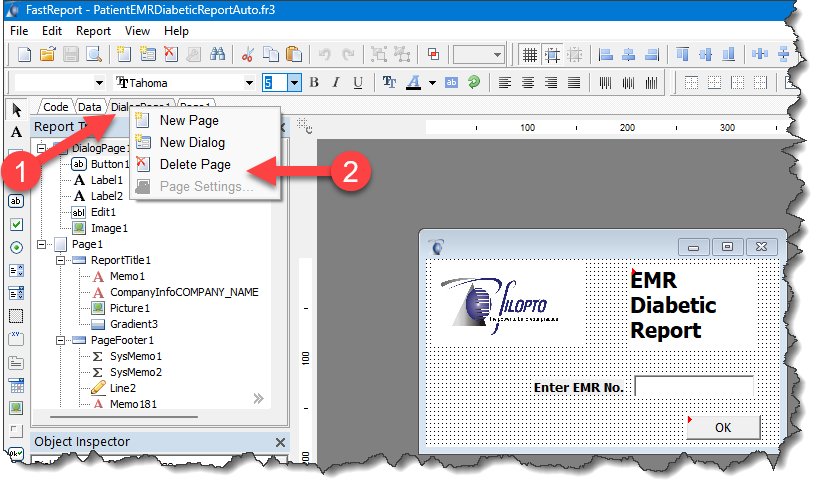This screenshot has width=827, height=496.
Task: Toggle Bold formatting
Action: [x=314, y=82]
